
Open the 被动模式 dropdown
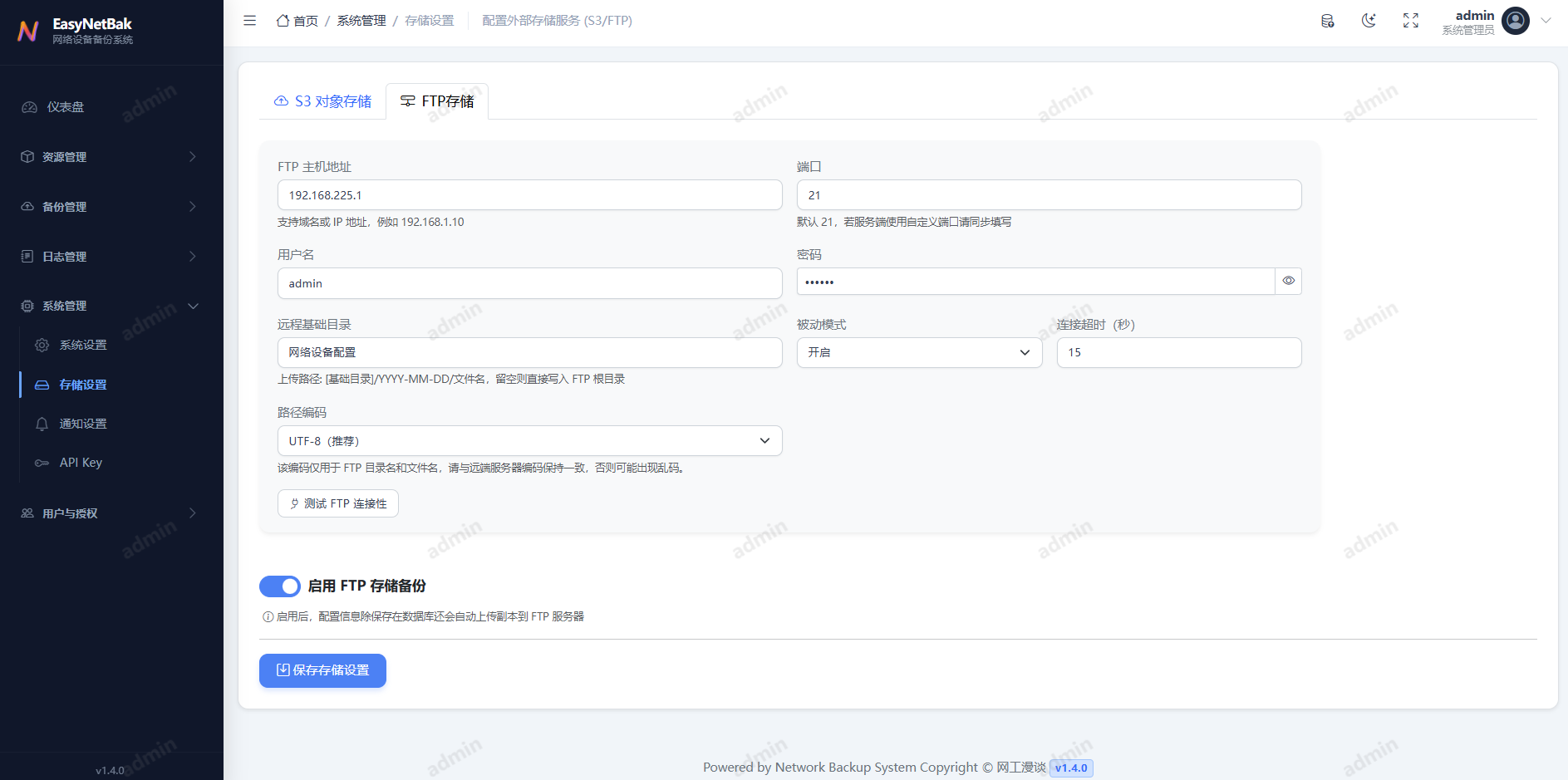tap(919, 352)
